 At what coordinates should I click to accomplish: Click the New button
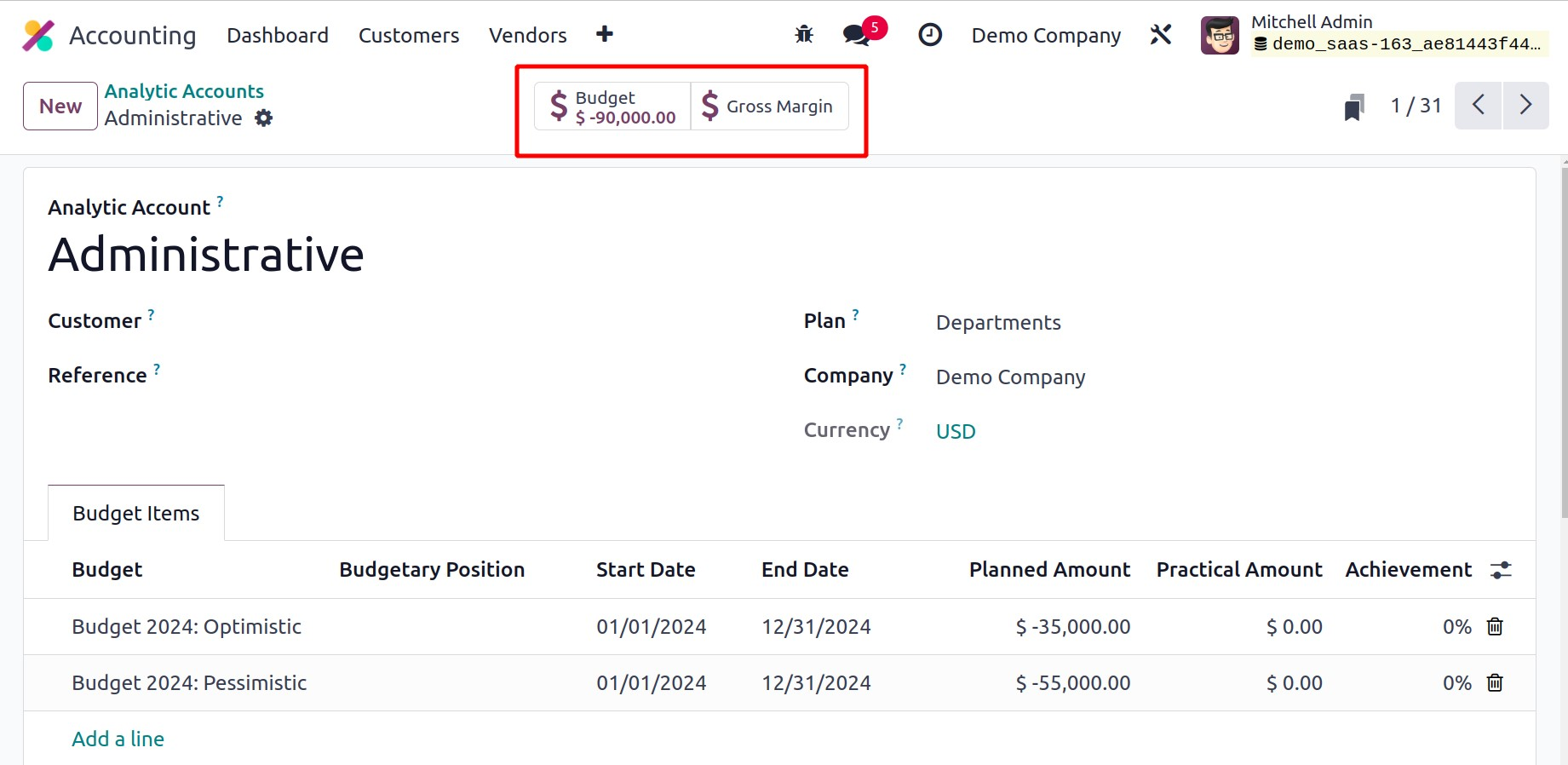[x=60, y=106]
